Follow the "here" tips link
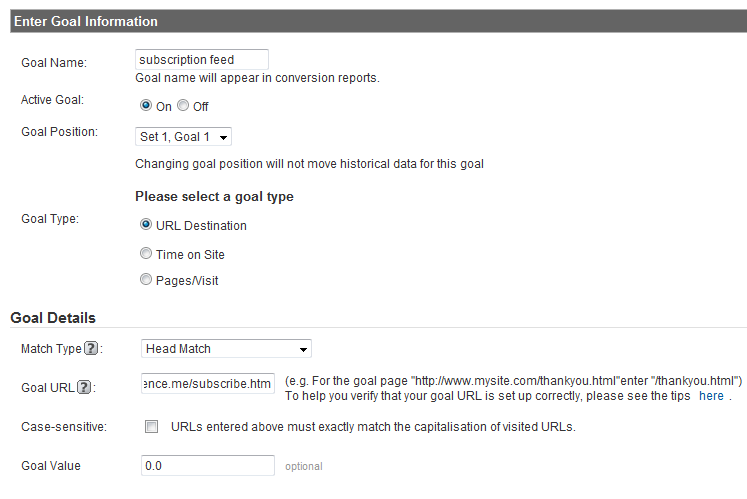The width and height of the screenshot is (747, 499). pyautogui.click(x=711, y=396)
